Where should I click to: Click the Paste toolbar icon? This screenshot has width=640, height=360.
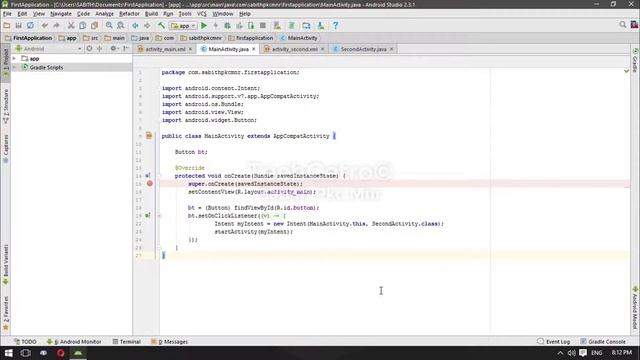click(94, 25)
